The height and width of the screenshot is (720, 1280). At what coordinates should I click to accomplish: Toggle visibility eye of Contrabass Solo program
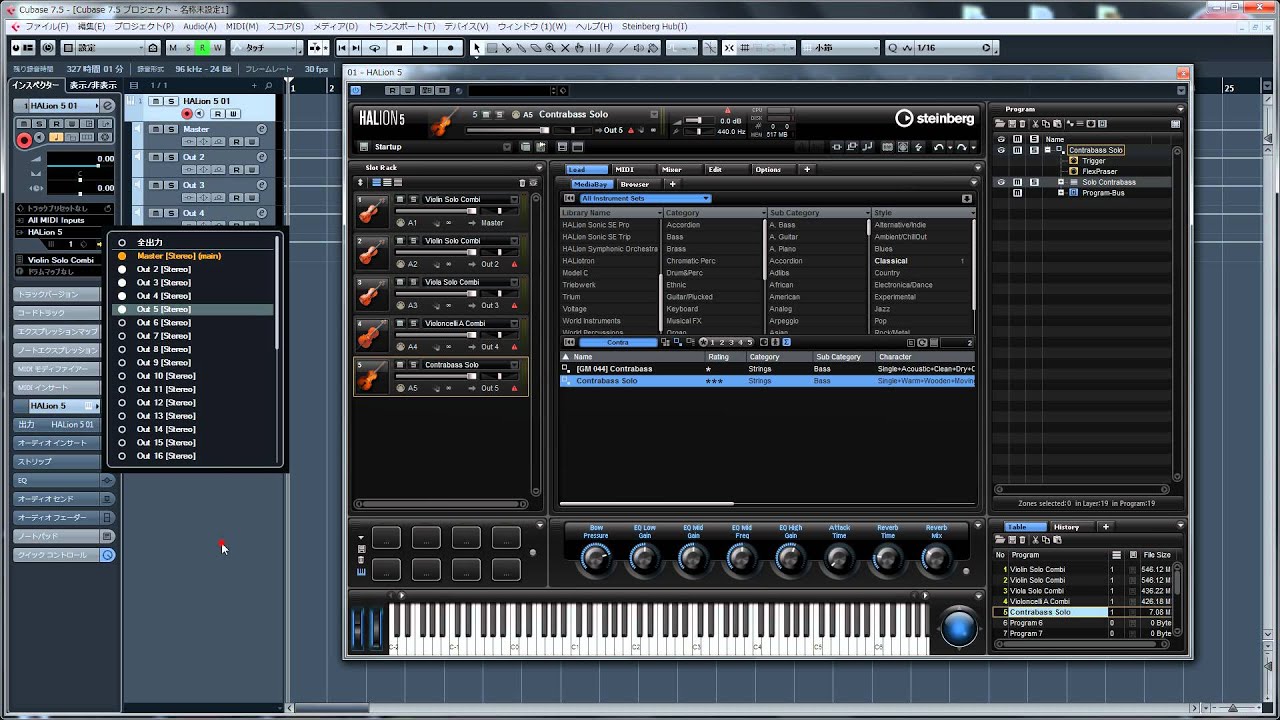click(1001, 150)
